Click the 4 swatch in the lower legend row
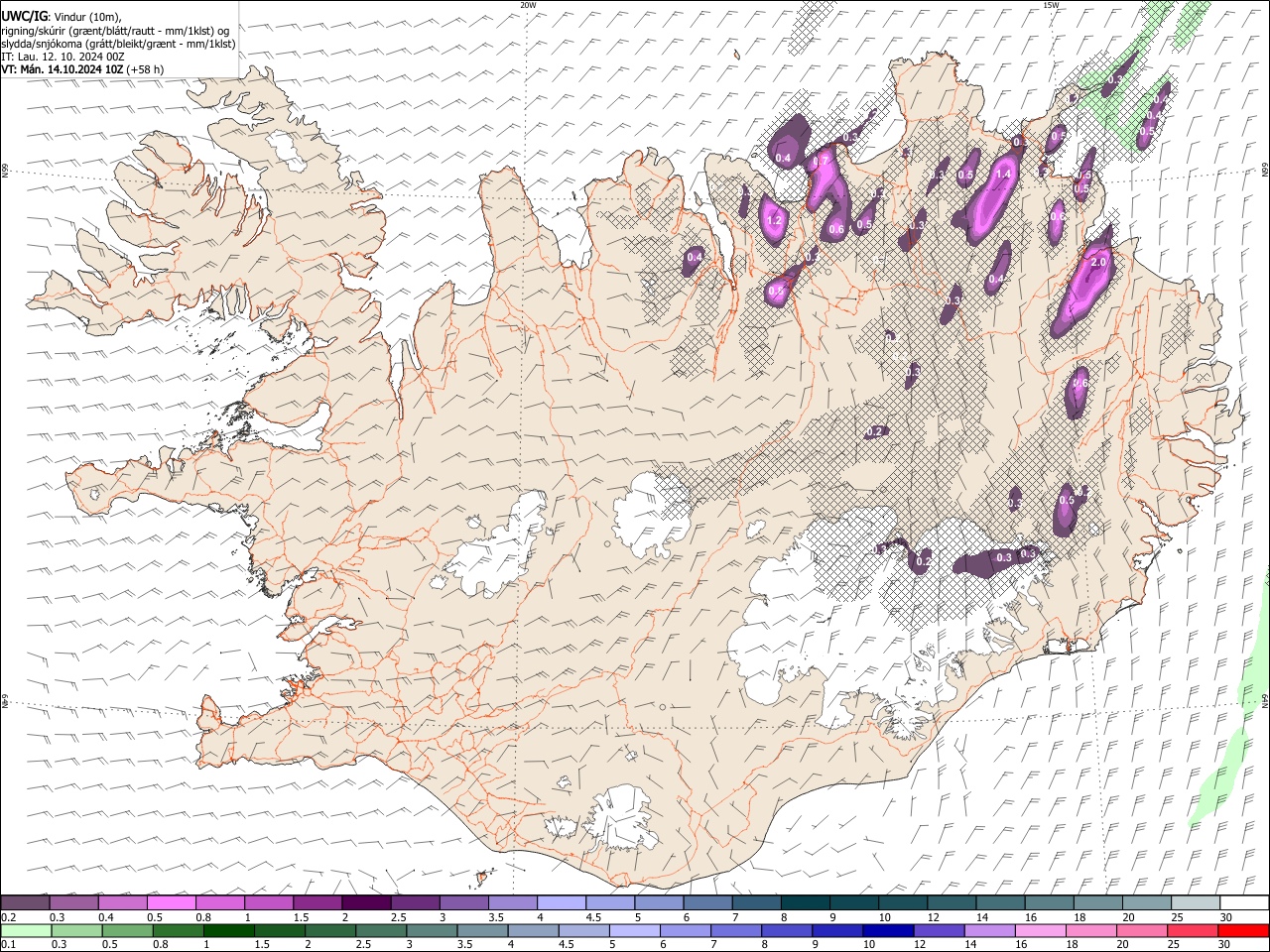1270x952 pixels. click(x=532, y=930)
